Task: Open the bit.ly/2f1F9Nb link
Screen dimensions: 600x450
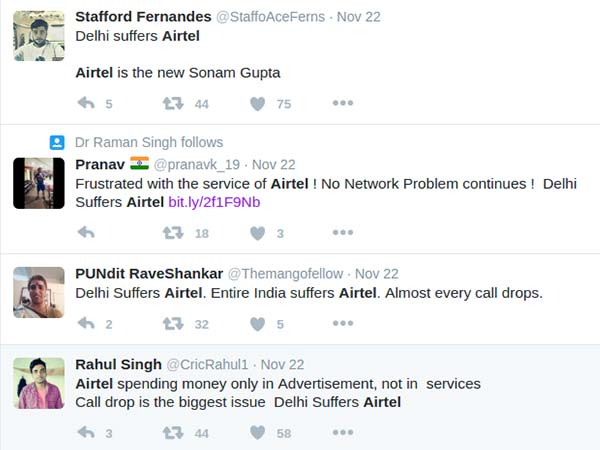Action: [x=214, y=202]
